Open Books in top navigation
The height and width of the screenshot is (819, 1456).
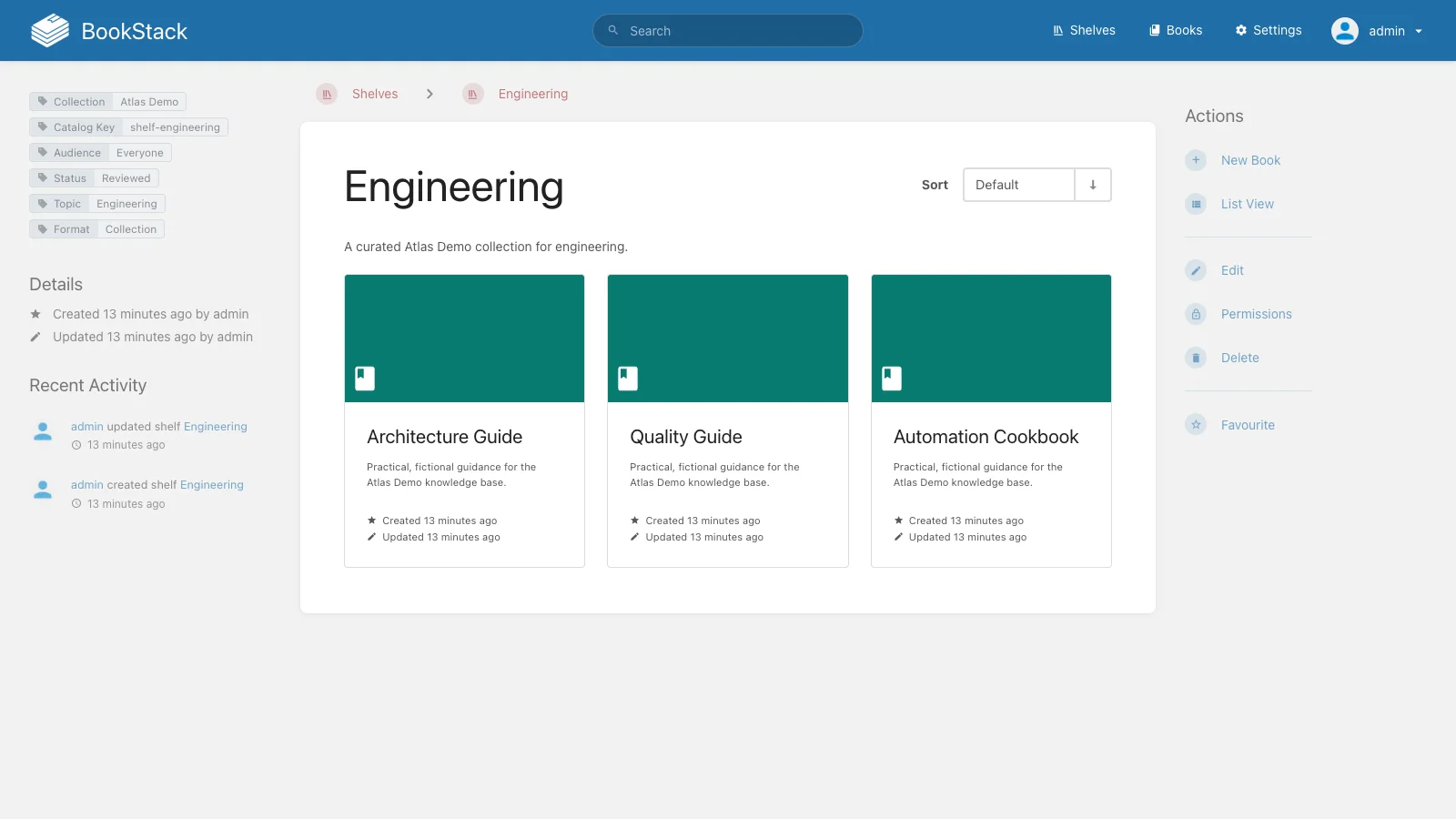click(x=1176, y=30)
